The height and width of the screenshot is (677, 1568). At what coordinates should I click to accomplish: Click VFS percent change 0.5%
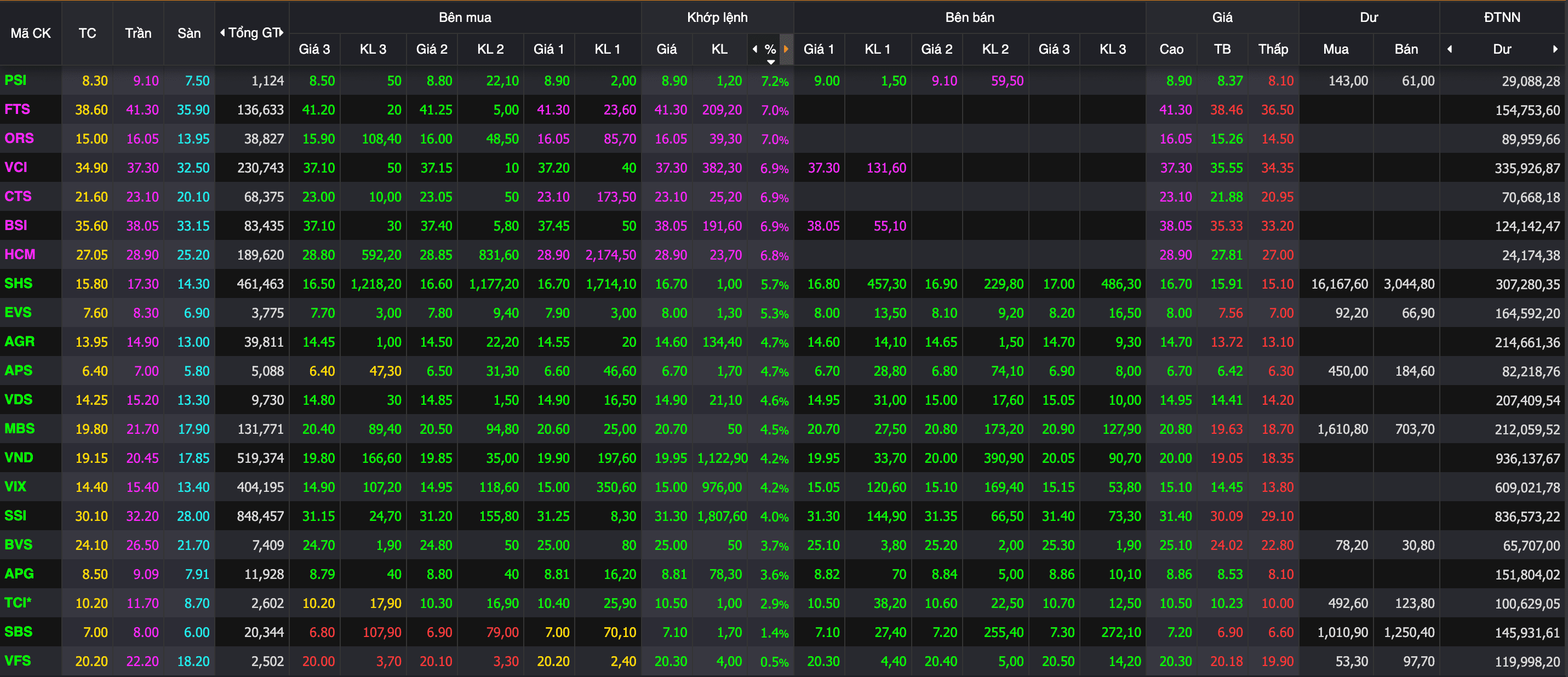pyautogui.click(x=775, y=662)
